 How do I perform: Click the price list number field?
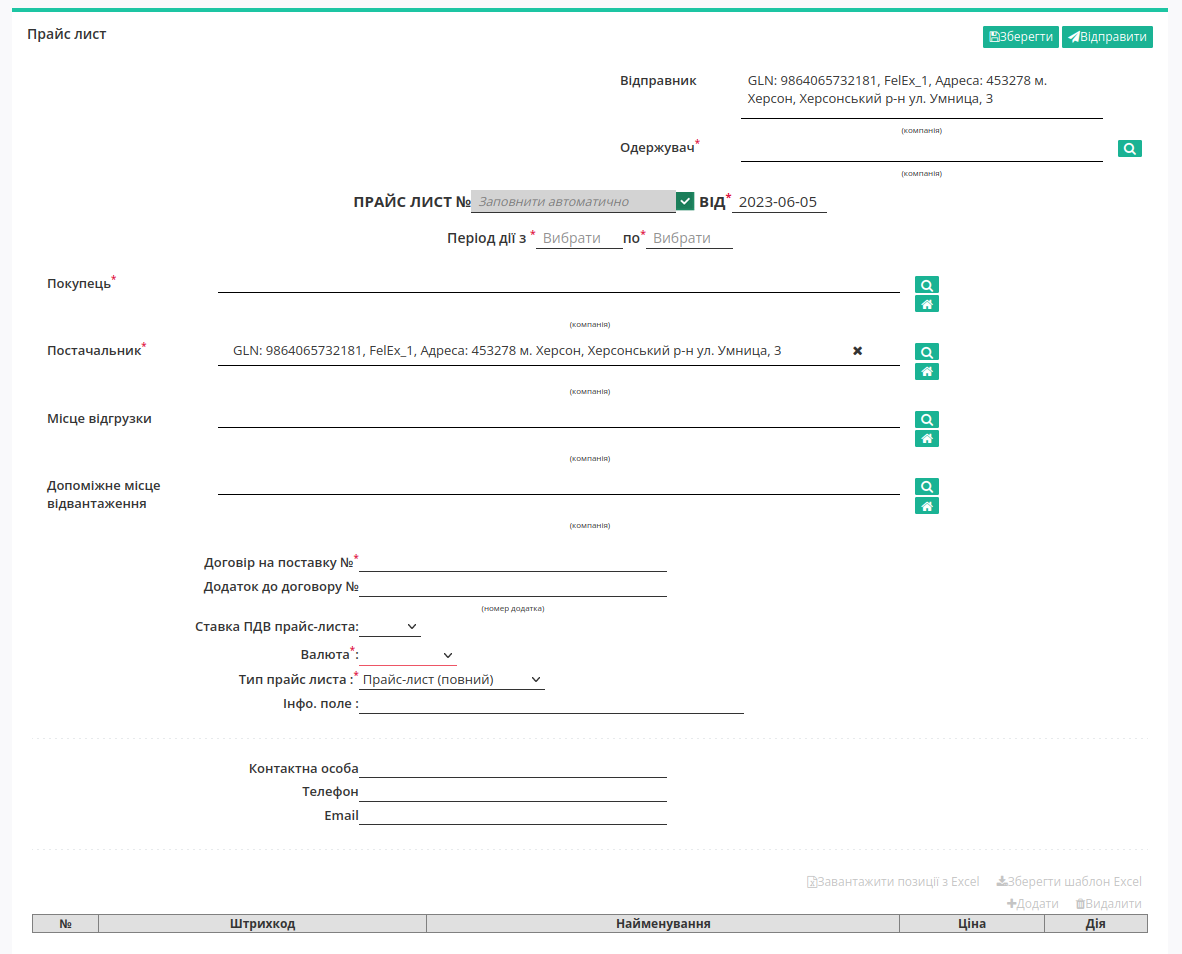(x=573, y=201)
